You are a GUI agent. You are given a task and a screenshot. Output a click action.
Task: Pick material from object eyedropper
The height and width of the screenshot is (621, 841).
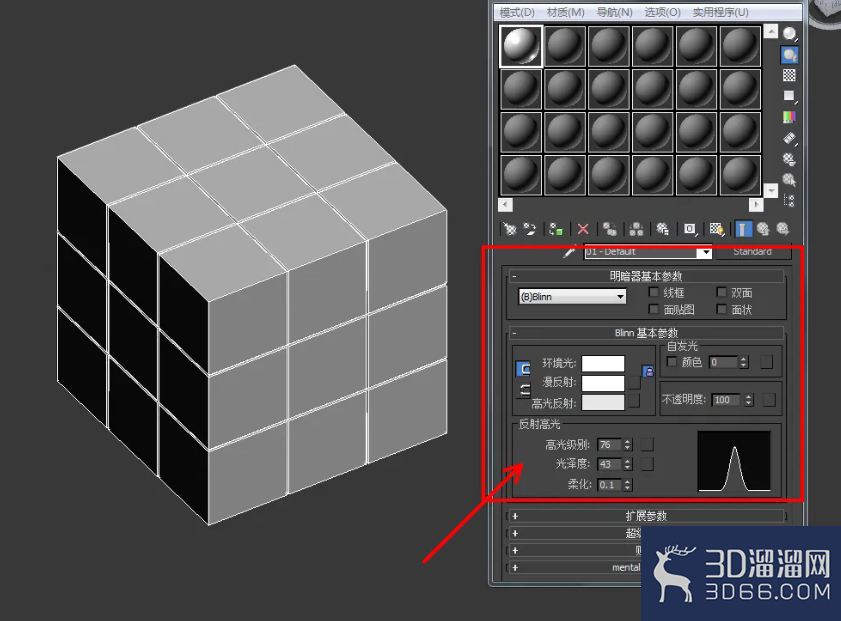(569, 251)
